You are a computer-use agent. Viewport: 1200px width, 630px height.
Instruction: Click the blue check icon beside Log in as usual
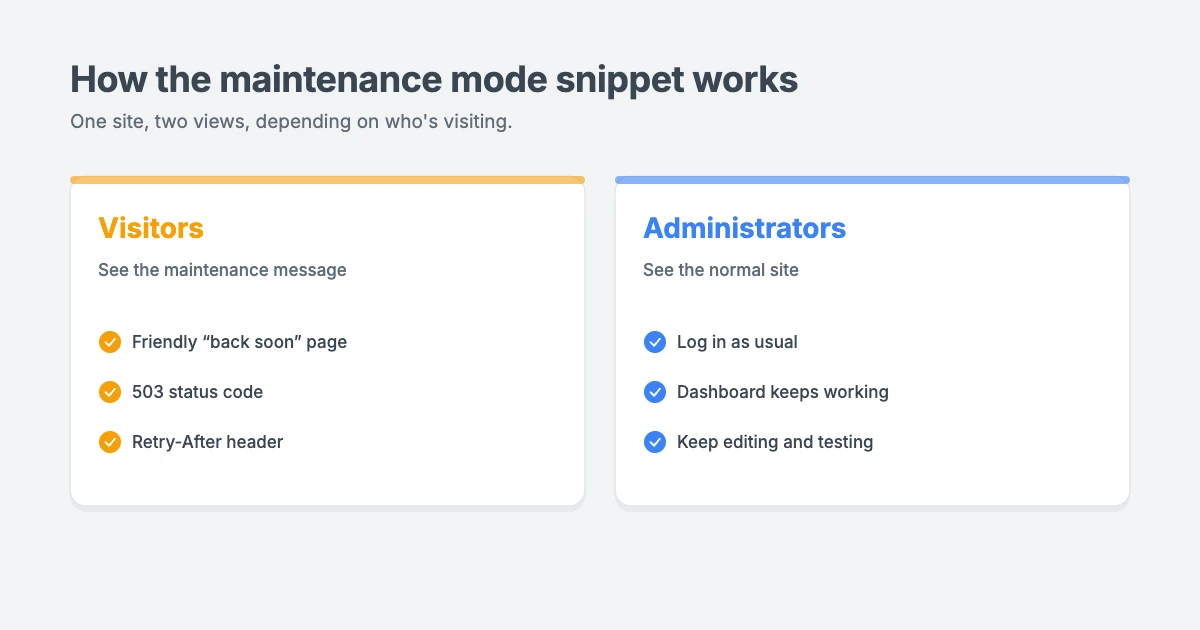click(655, 342)
